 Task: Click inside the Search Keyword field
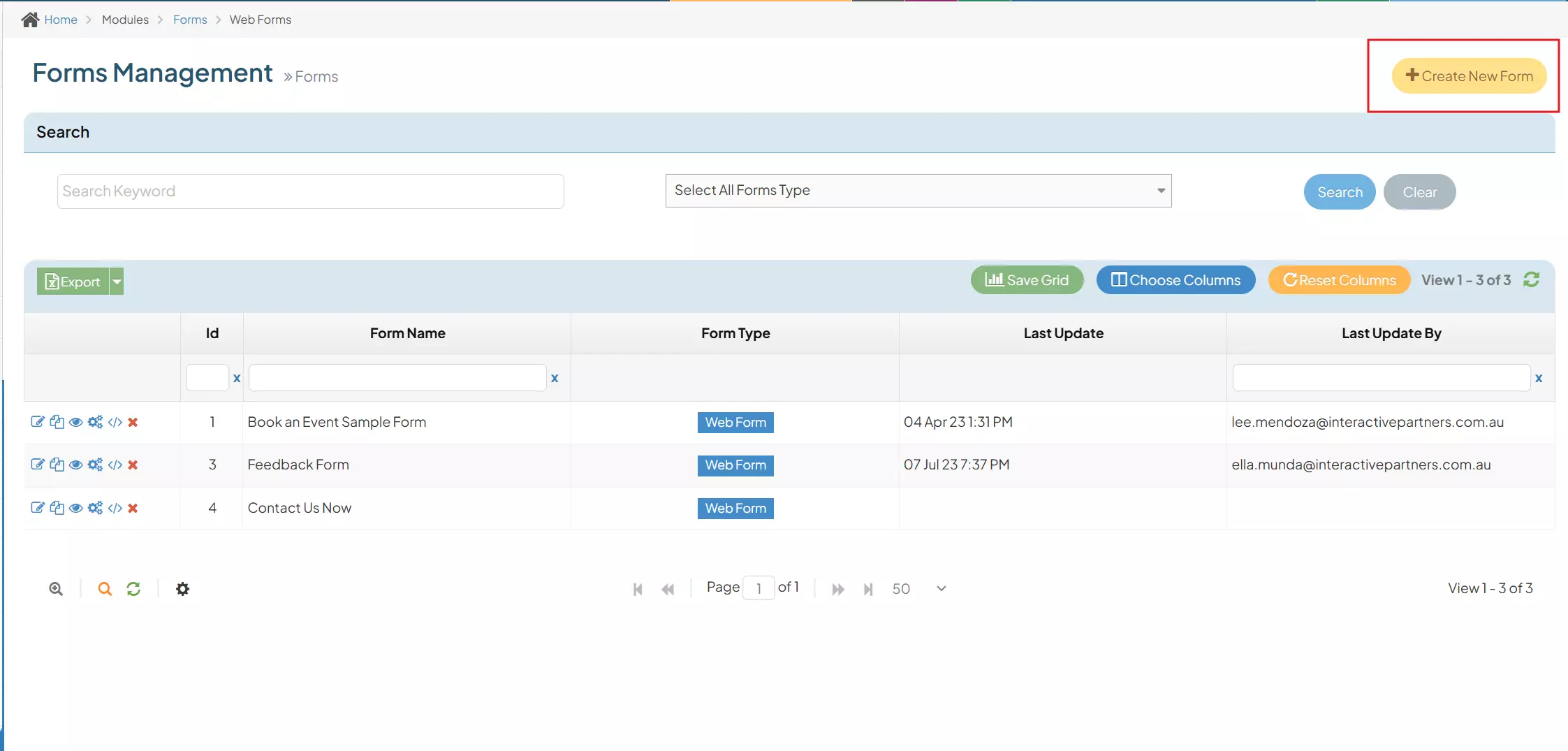[x=309, y=191]
